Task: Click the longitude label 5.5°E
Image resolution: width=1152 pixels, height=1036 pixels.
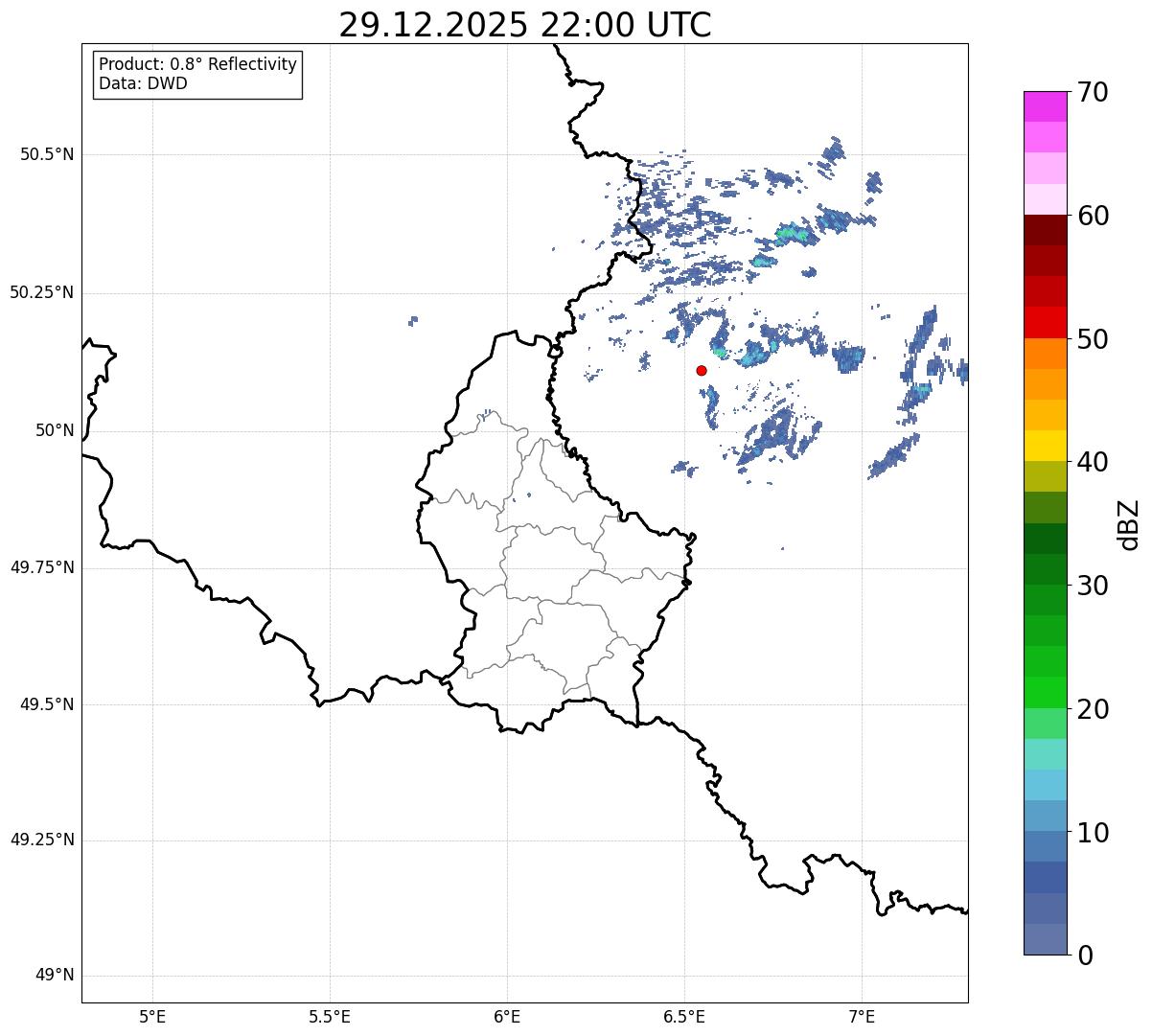Action: point(330,1017)
